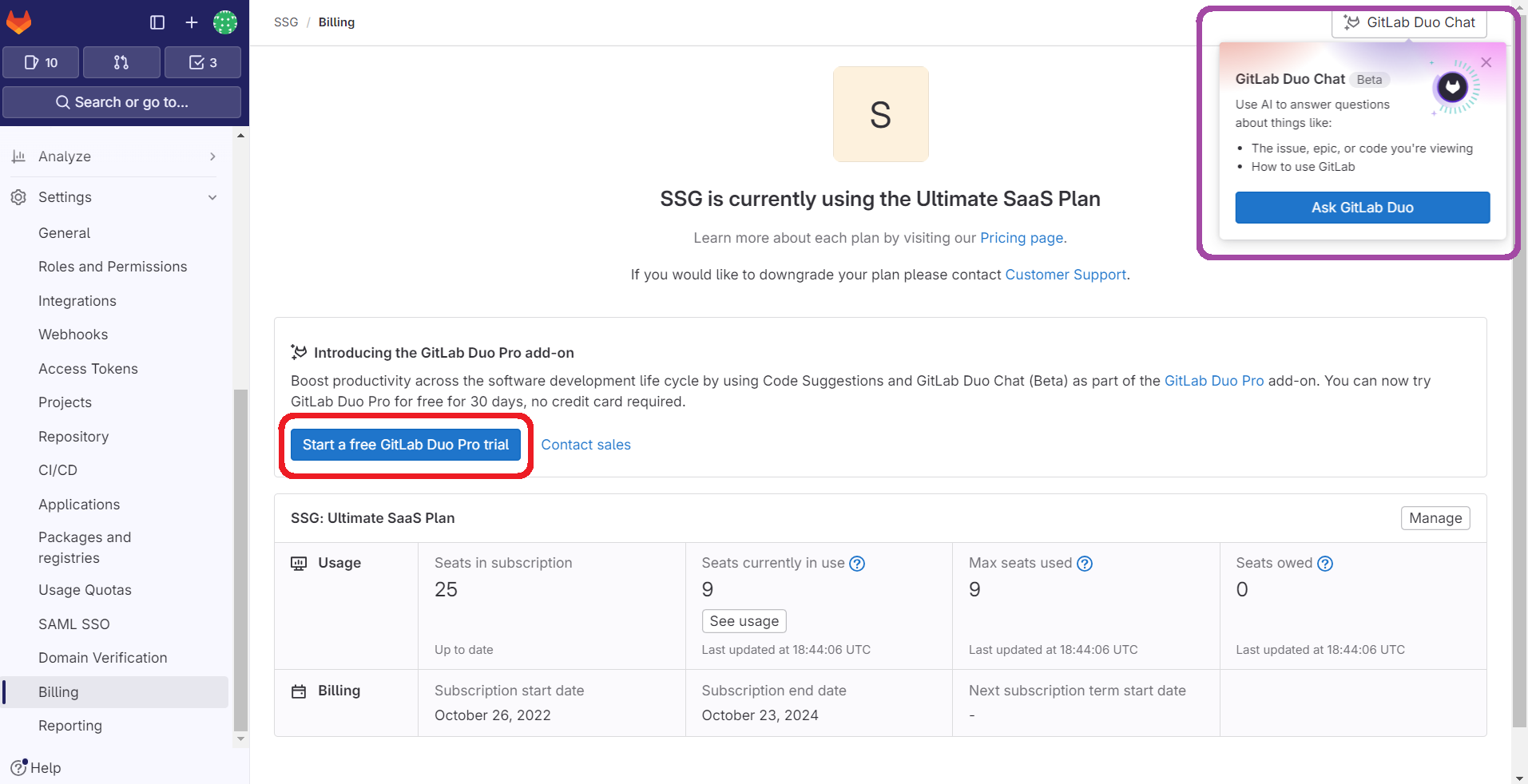1528x784 pixels.
Task: Open the create new item plus icon
Action: point(191,22)
